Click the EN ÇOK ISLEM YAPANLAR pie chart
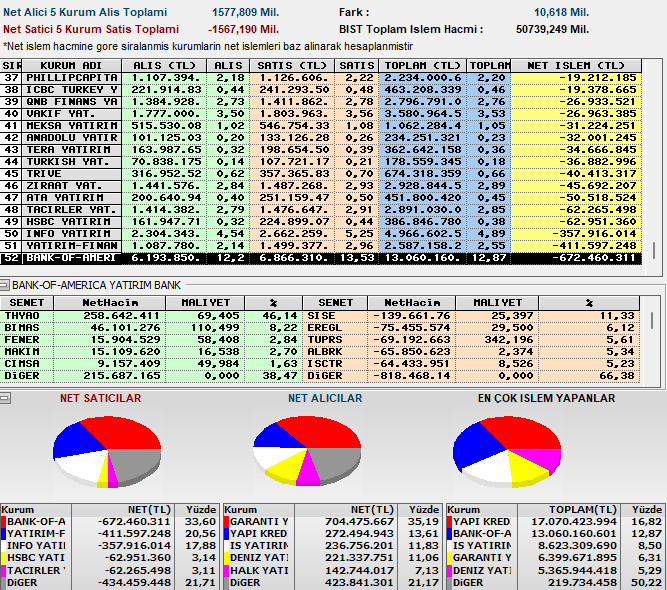The image size is (667, 590). coord(507,452)
